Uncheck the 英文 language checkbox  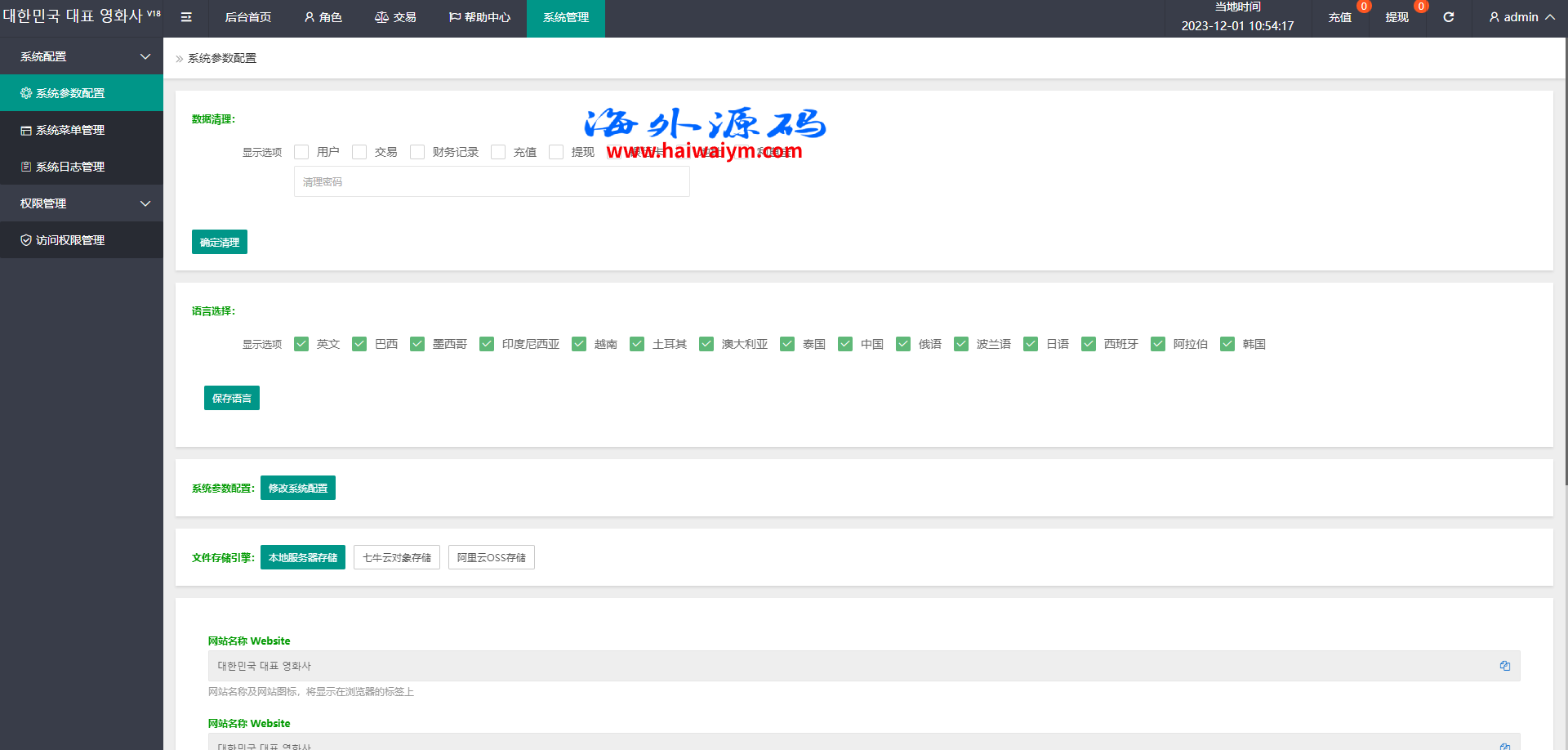(x=301, y=344)
